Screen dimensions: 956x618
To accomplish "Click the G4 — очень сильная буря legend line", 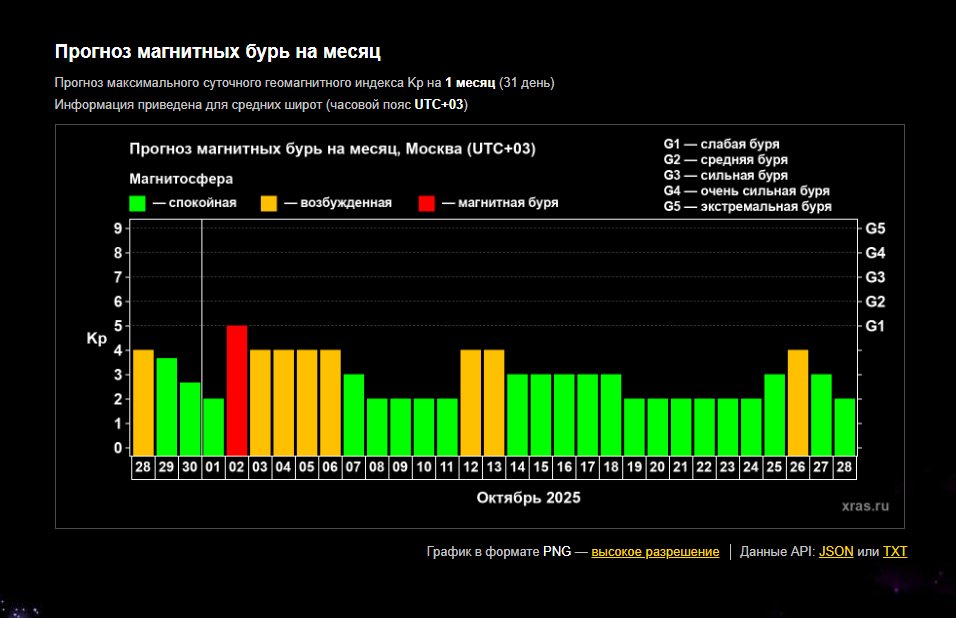I will point(746,191).
